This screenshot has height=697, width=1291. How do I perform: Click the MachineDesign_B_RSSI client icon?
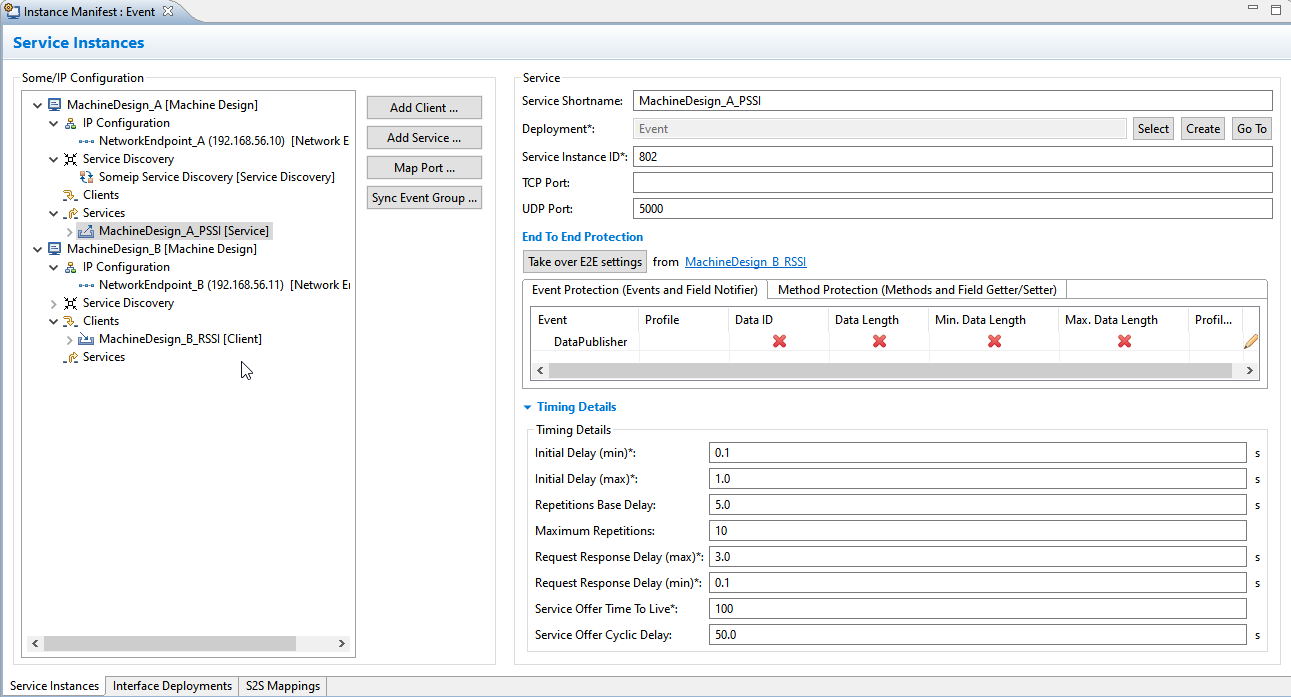click(87, 339)
